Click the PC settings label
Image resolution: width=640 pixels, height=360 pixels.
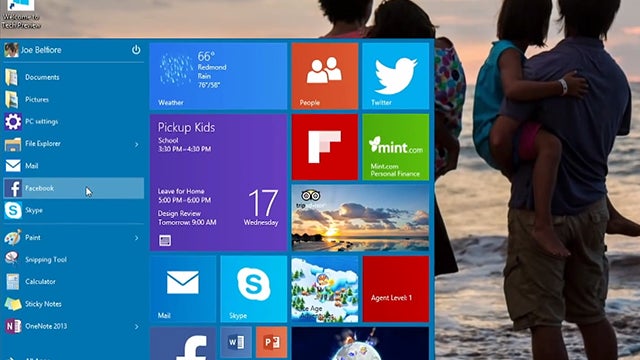point(42,122)
